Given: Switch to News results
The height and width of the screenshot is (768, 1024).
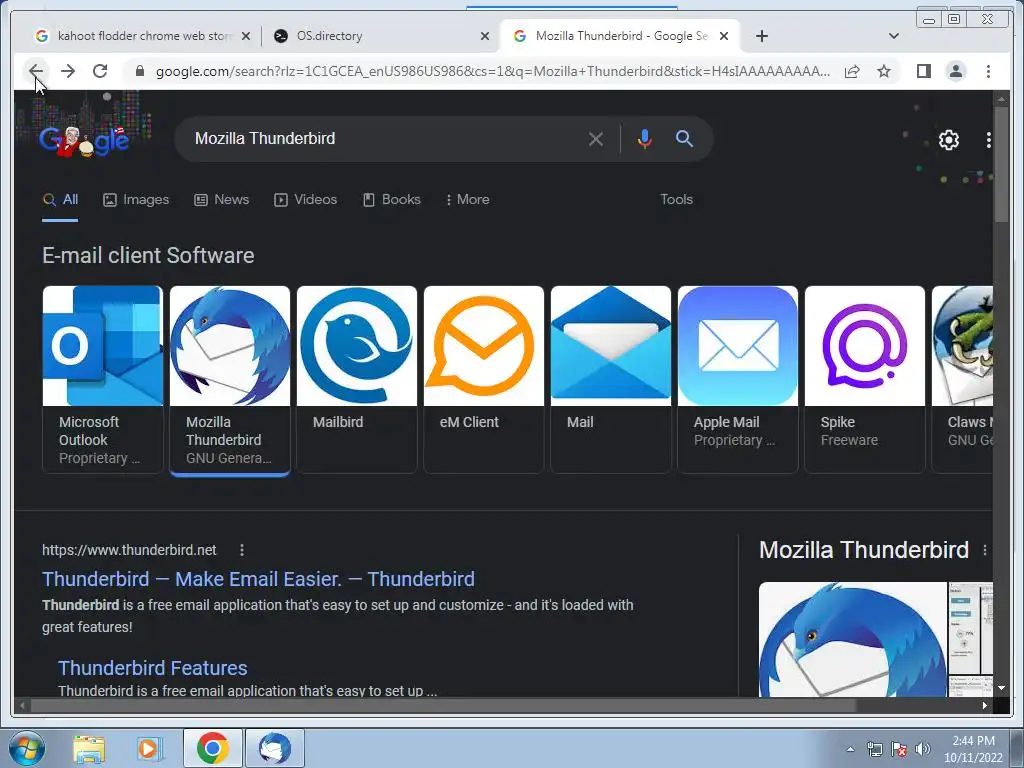Looking at the screenshot, I should click(x=221, y=199).
